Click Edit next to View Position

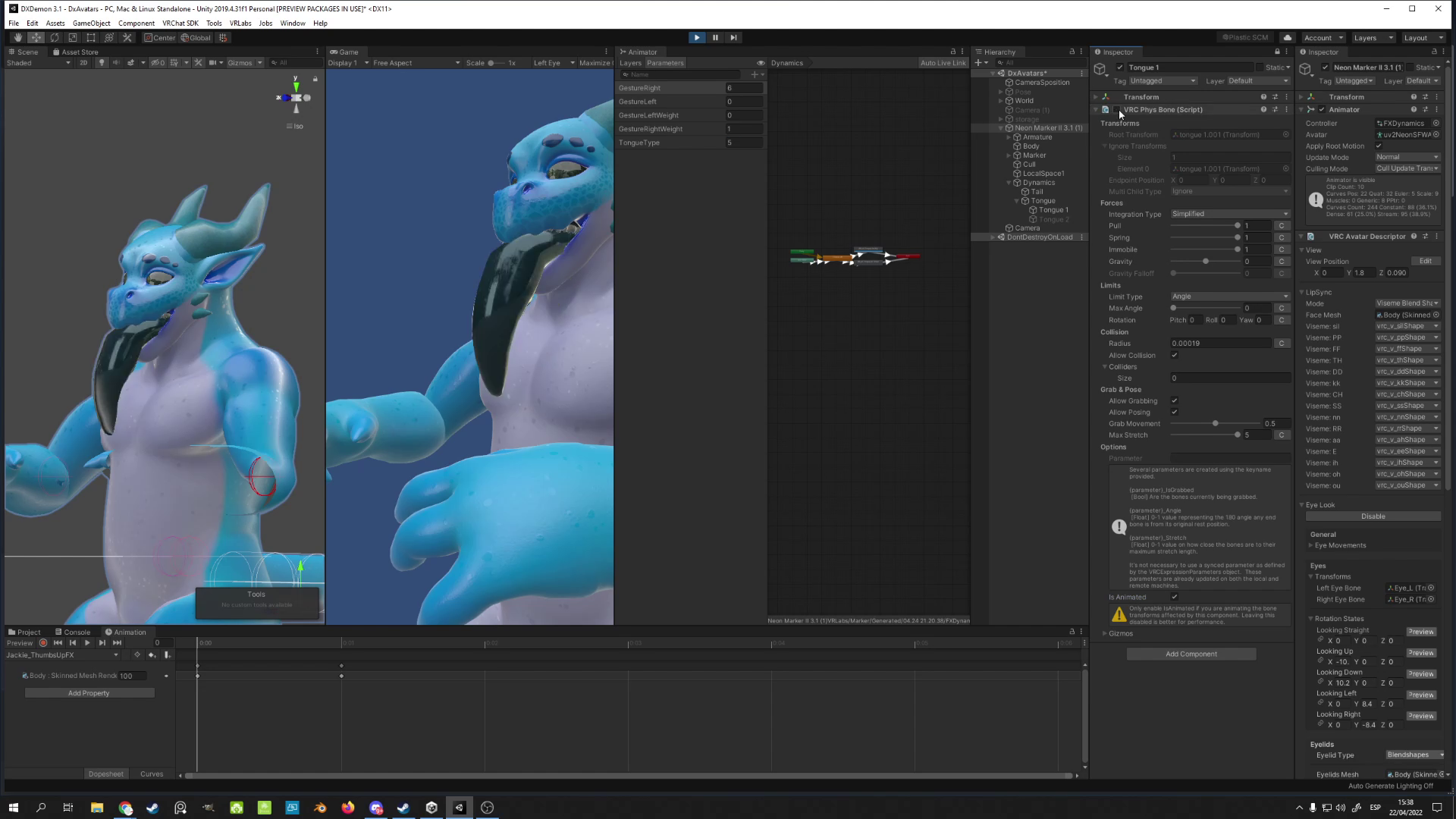(1426, 262)
